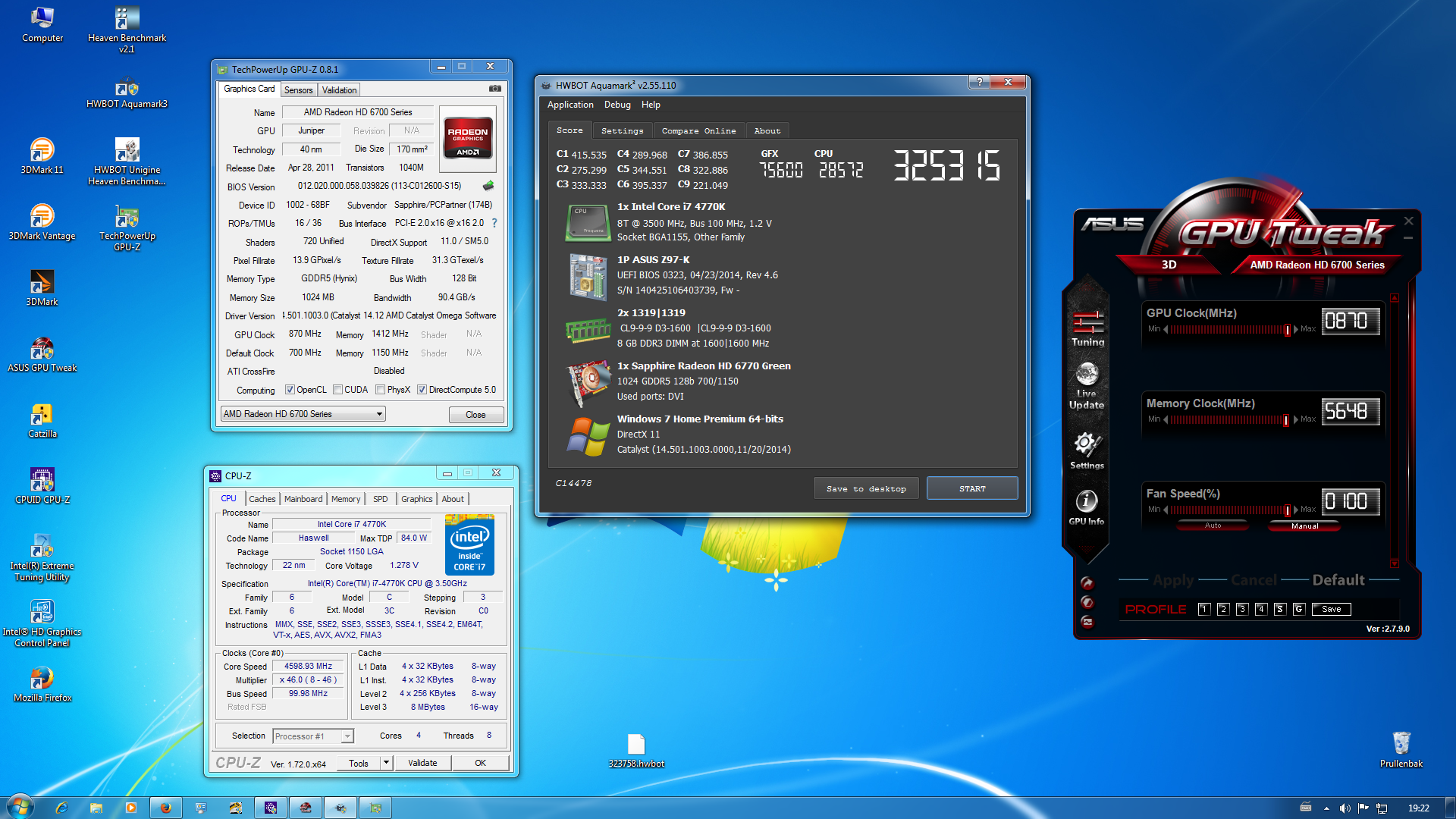Click Save to desktop in Aquamark
This screenshot has height=819, width=1456.
click(x=866, y=488)
